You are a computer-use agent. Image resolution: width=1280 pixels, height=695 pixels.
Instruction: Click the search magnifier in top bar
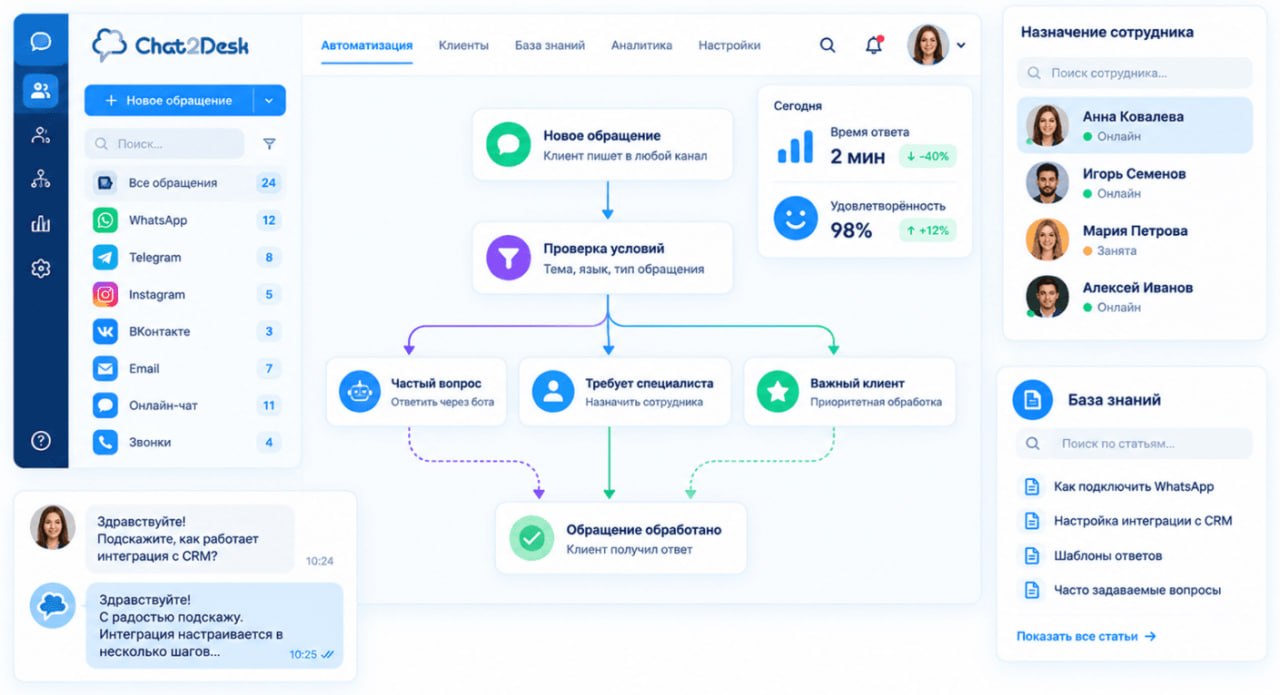(x=828, y=45)
